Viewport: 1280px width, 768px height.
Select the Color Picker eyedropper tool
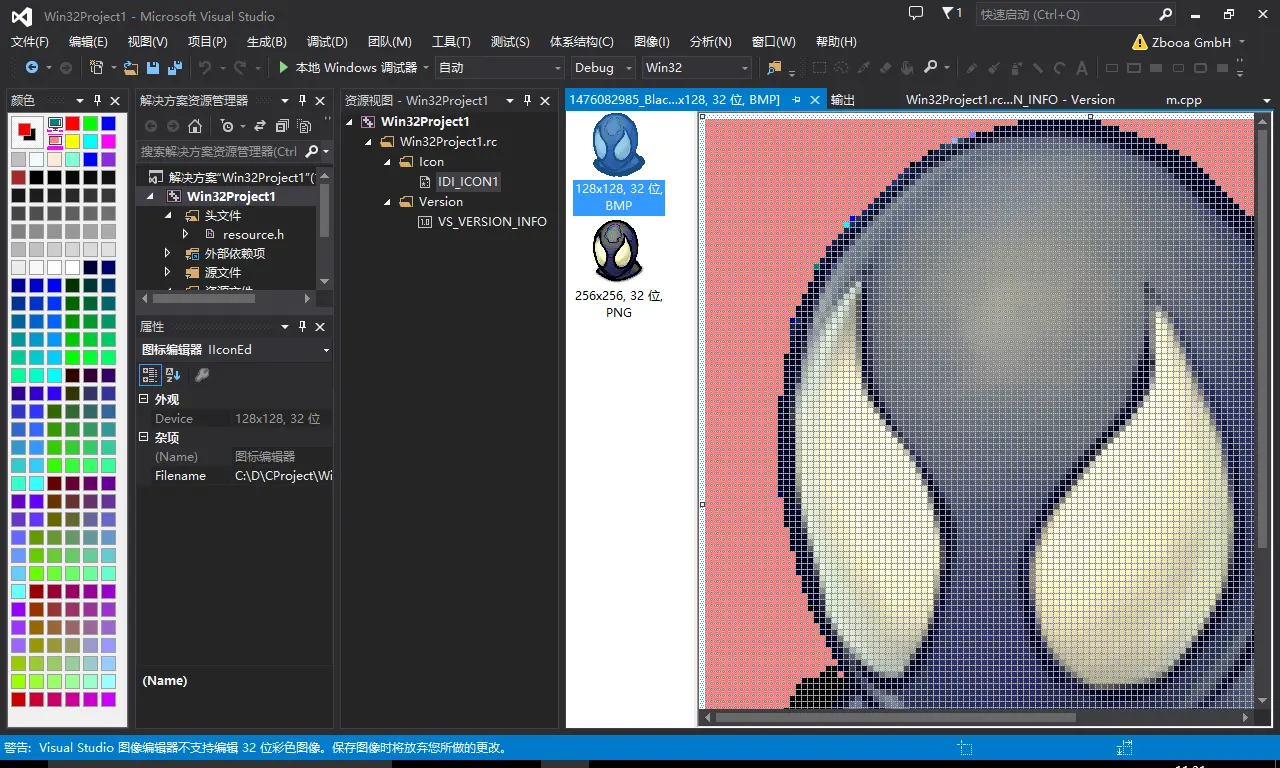tap(863, 67)
